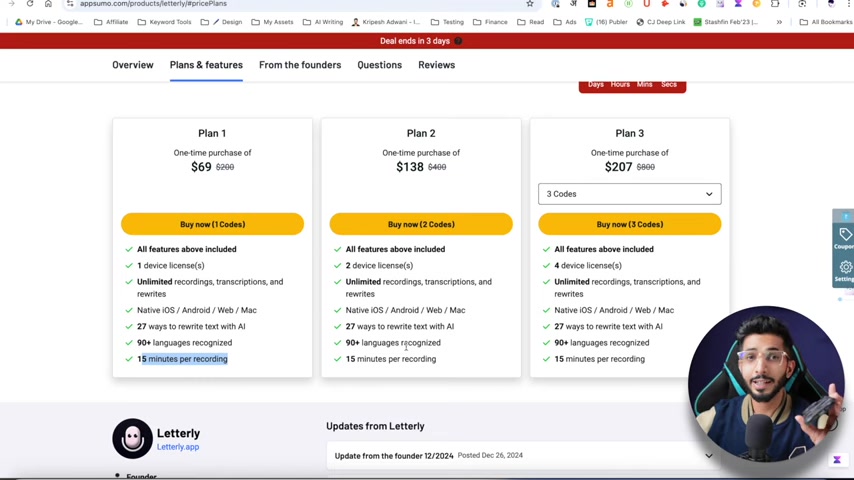Select the Plans & features tab
The height and width of the screenshot is (480, 854).
[206, 65]
